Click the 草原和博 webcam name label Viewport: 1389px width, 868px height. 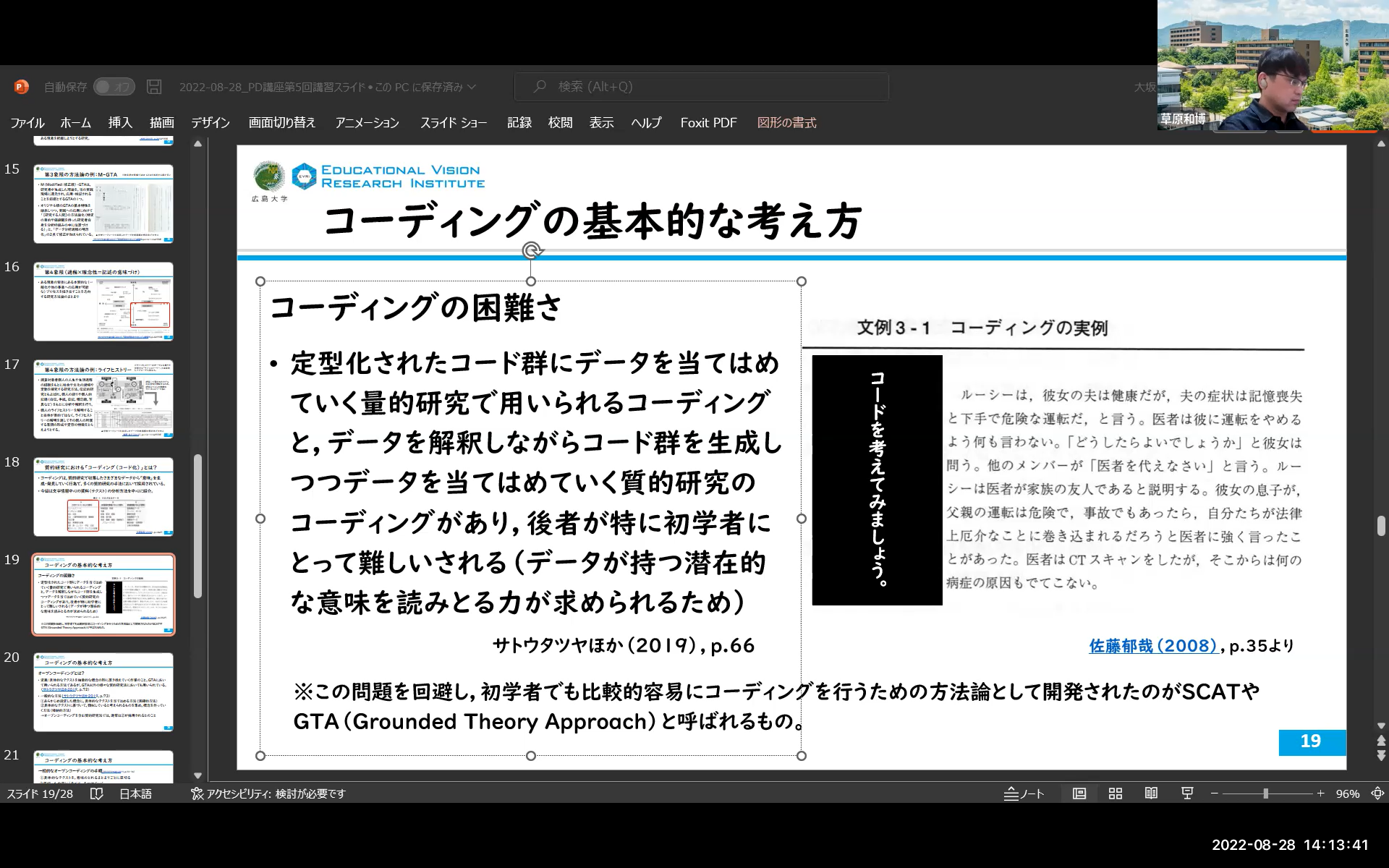click(1184, 119)
